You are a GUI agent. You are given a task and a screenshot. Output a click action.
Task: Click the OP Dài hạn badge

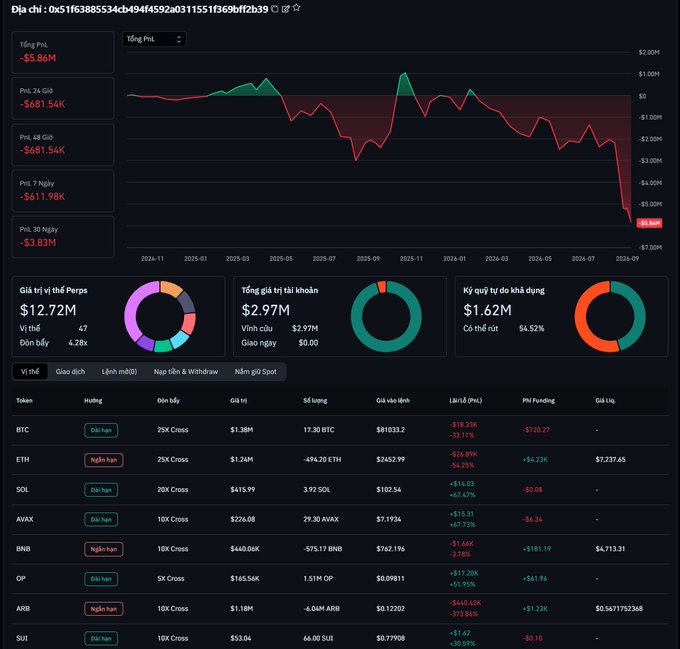pos(101,579)
